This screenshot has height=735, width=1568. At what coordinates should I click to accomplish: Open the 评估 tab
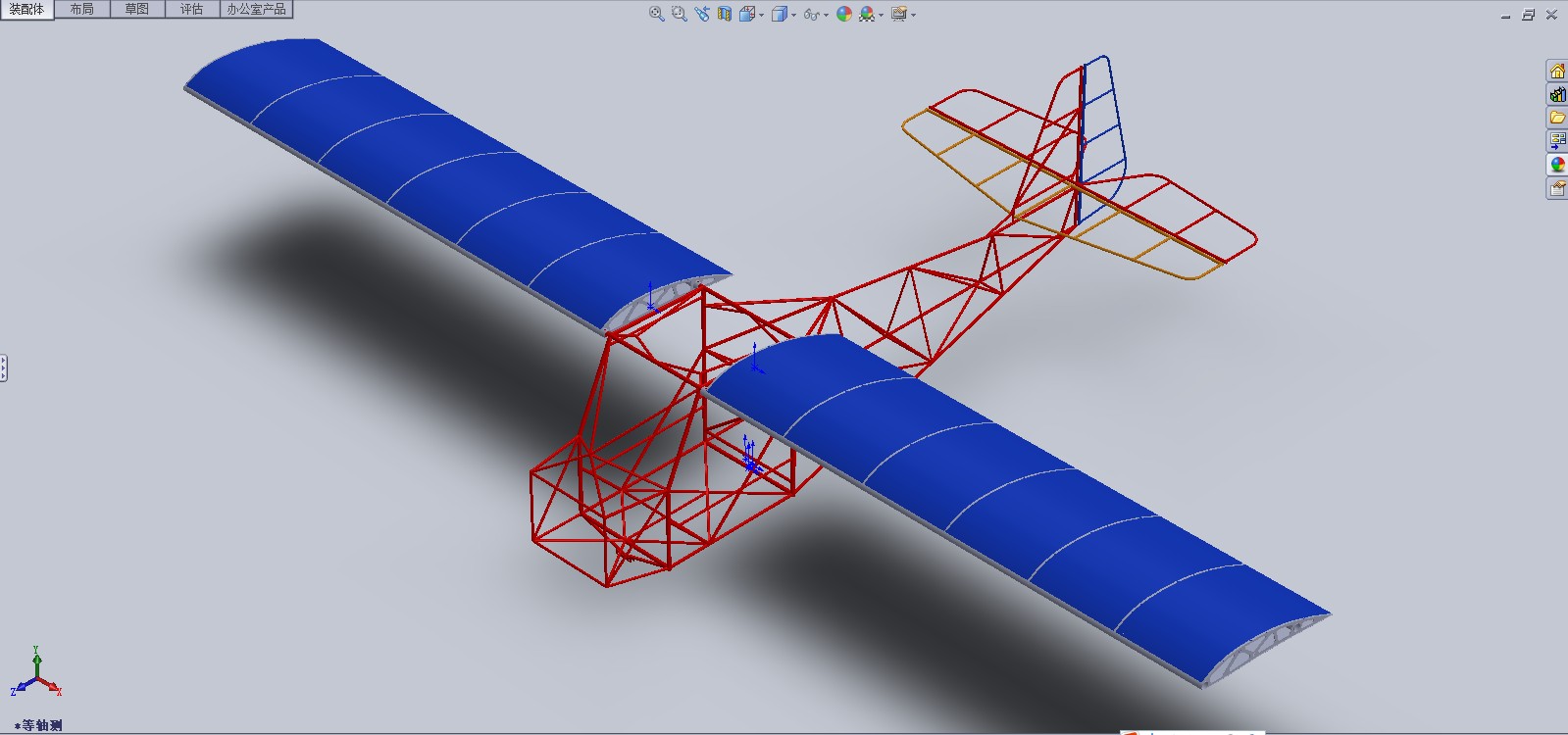pyautogui.click(x=191, y=9)
